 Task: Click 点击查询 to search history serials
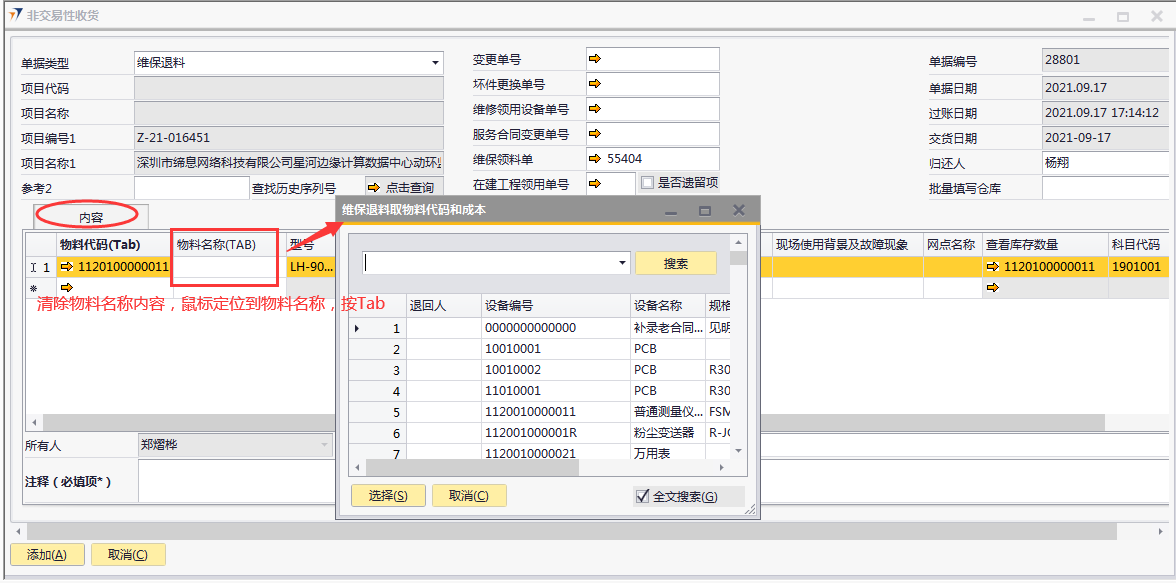(403, 187)
